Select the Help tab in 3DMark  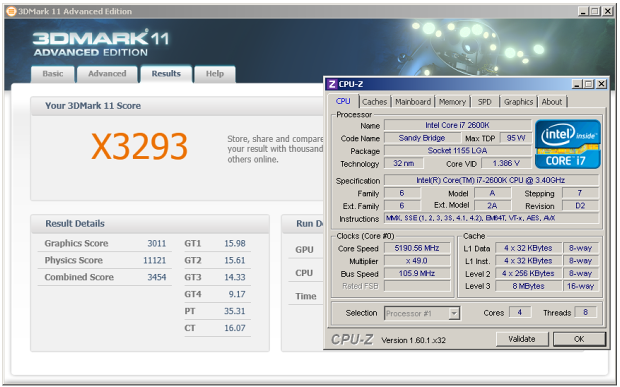pyautogui.click(x=215, y=74)
